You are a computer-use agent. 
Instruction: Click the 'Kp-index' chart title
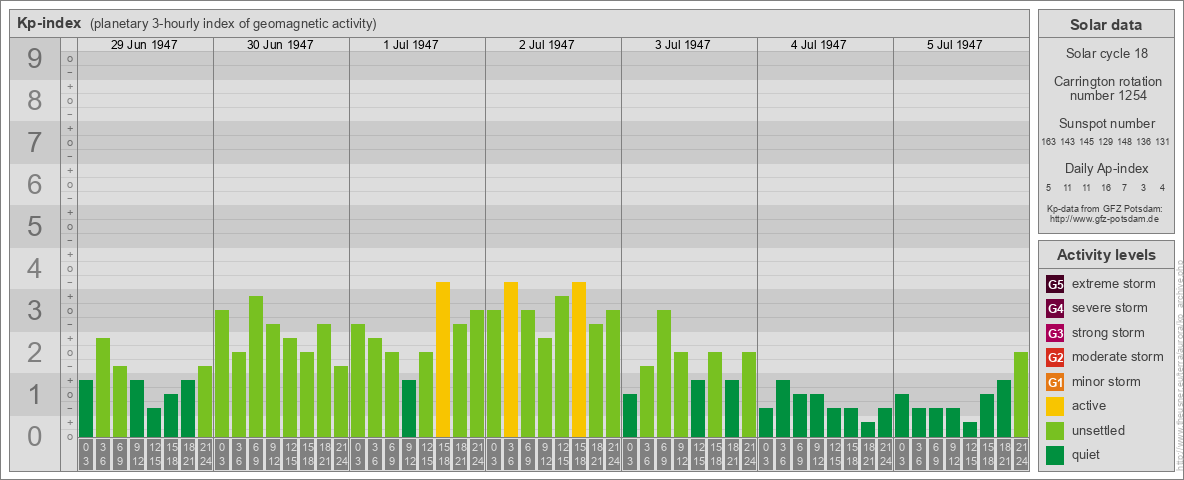click(x=49, y=23)
